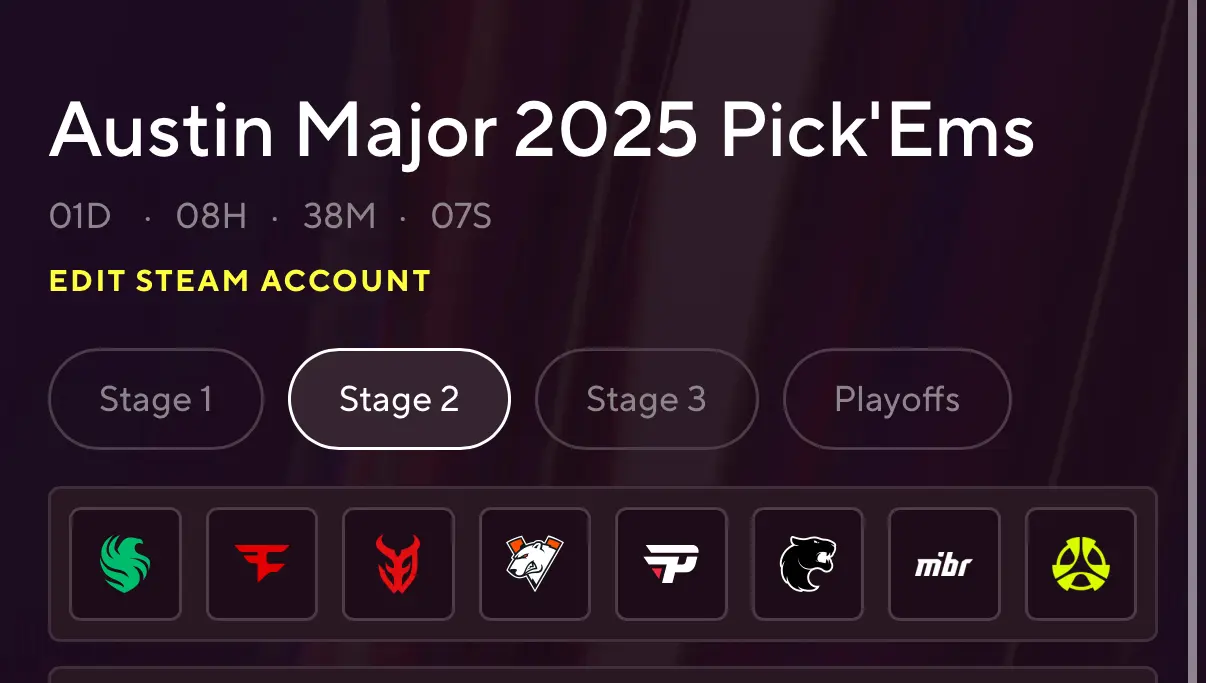Pick the red FaZe Clan logo
The height and width of the screenshot is (683, 1206).
click(262, 564)
